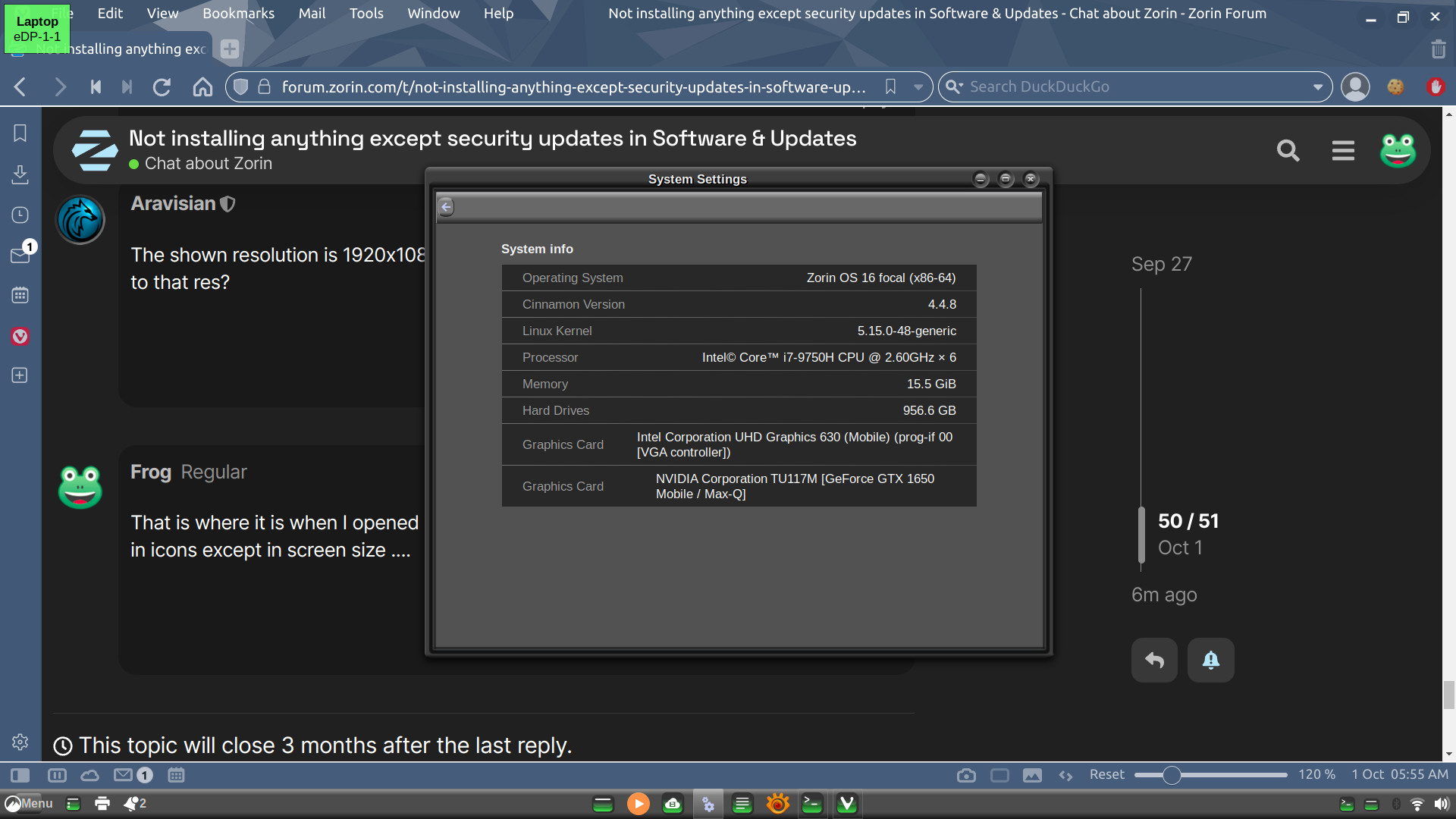Add a new web panel

point(20,375)
